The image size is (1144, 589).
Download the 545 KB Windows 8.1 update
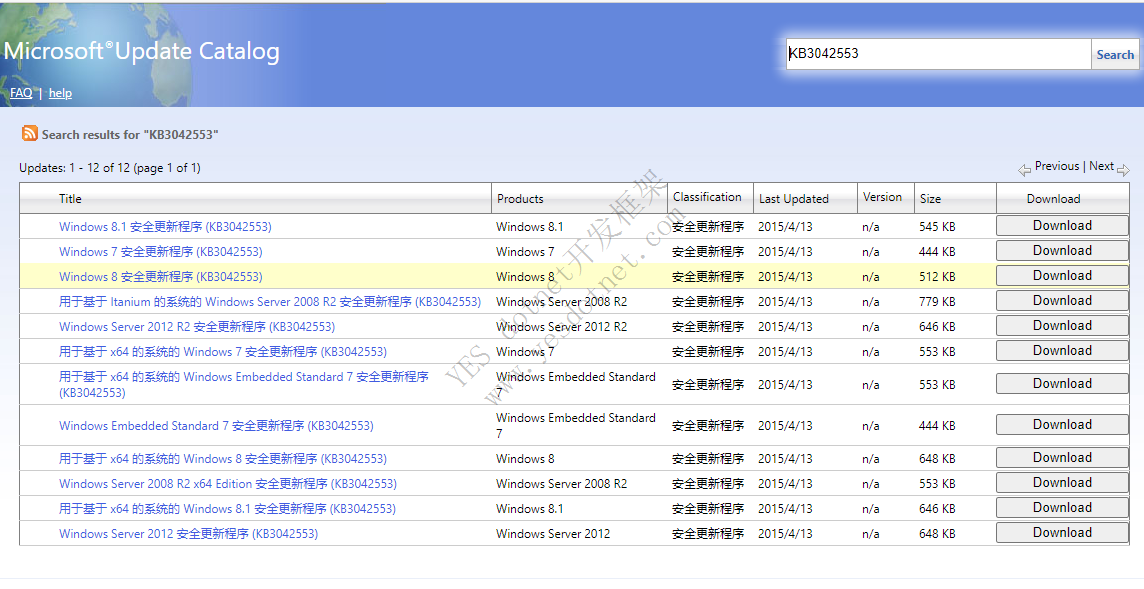tap(1062, 226)
